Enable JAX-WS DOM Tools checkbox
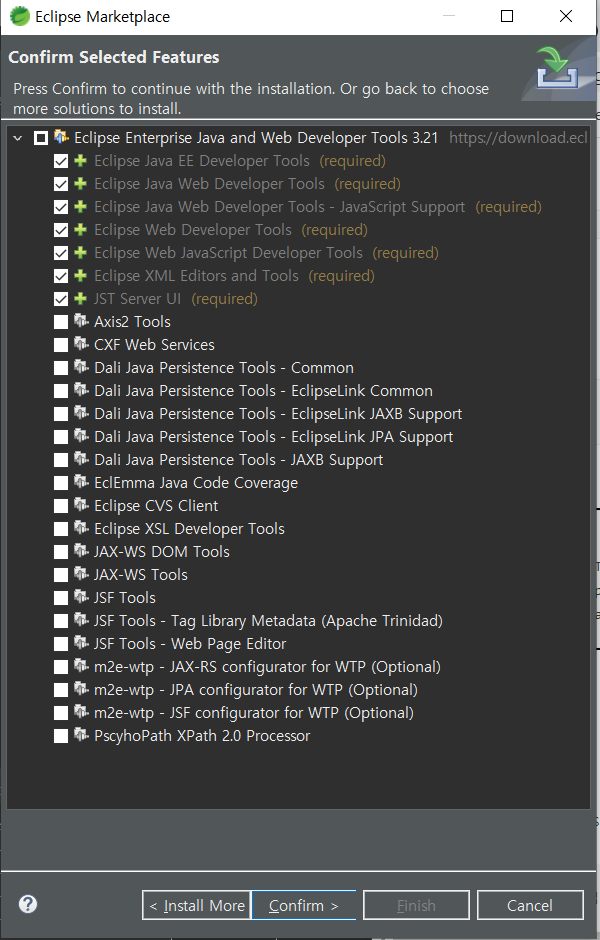The height and width of the screenshot is (940, 600). coord(61,552)
